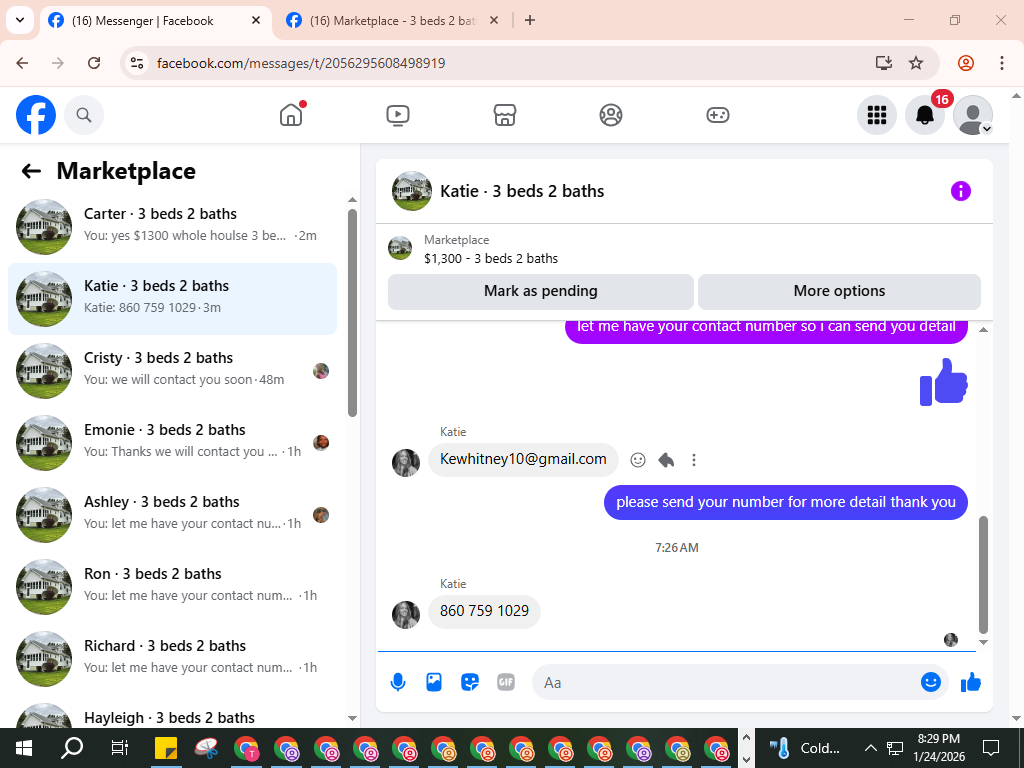Attach a photo file icon
1024x768 pixels.
click(434, 682)
